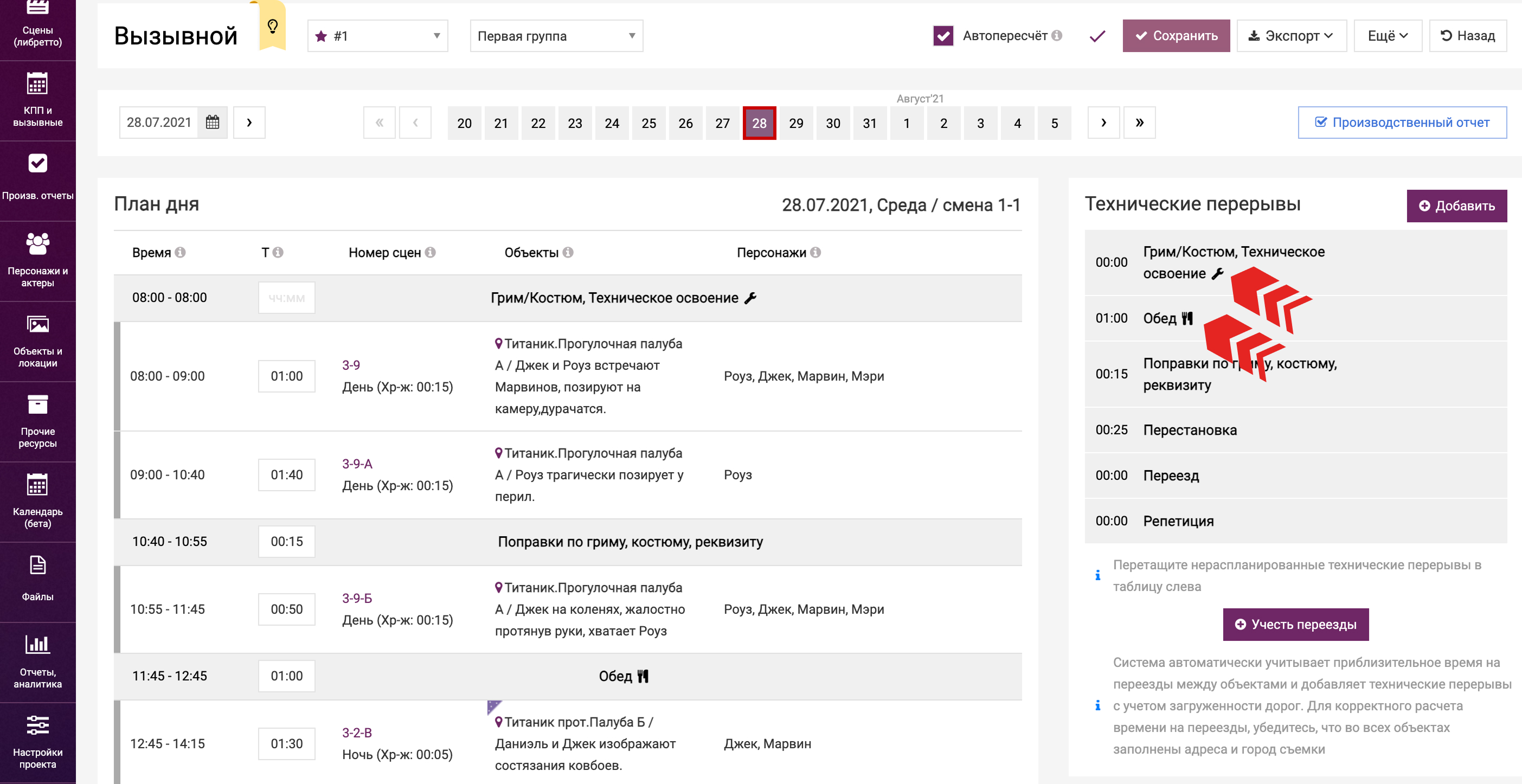The width and height of the screenshot is (1522, 784).
Task: Select day 29 in date strip
Action: pyautogui.click(x=796, y=123)
